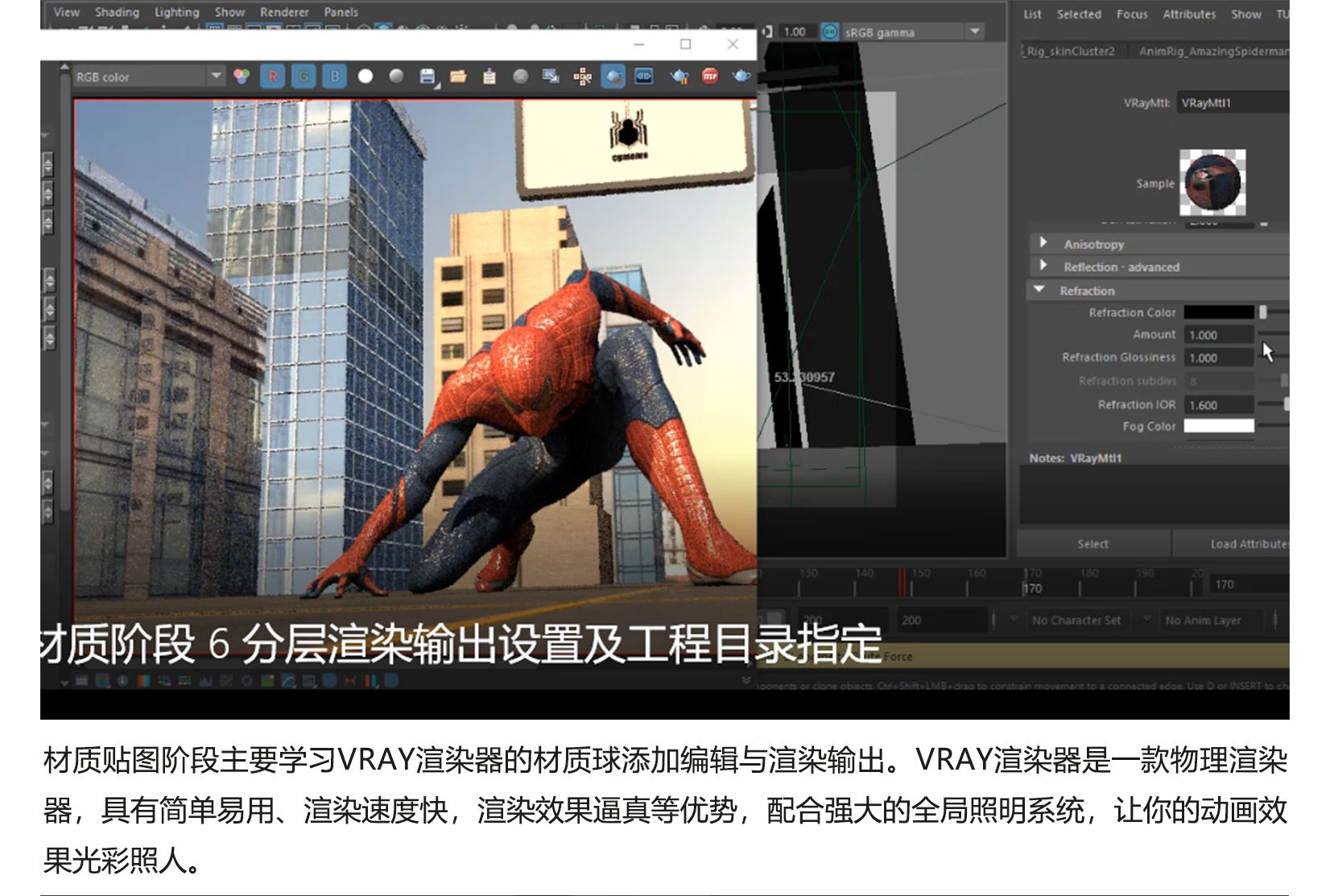Open the Lighting menu

coord(177,12)
